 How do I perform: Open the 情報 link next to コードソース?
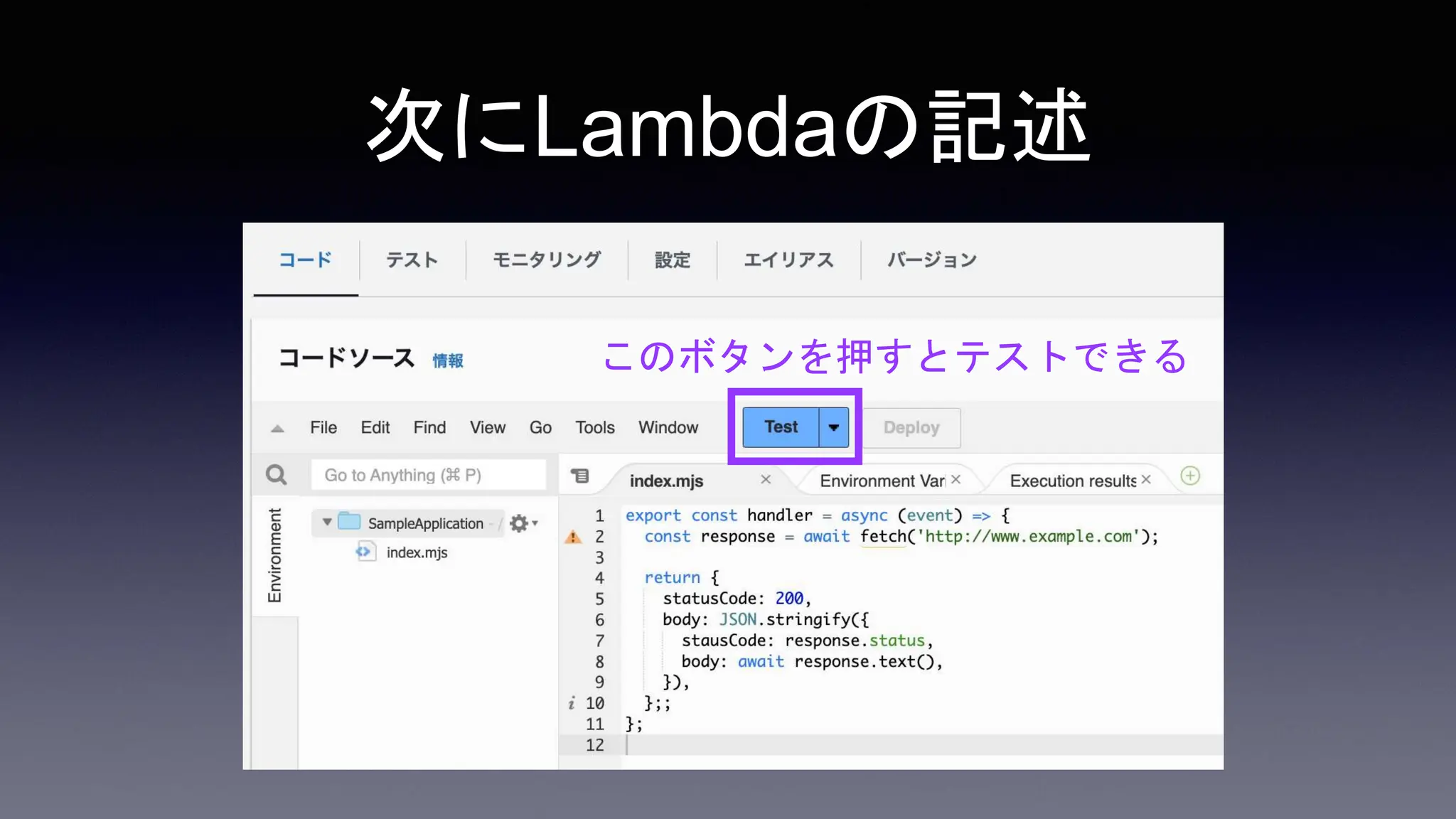[x=448, y=361]
